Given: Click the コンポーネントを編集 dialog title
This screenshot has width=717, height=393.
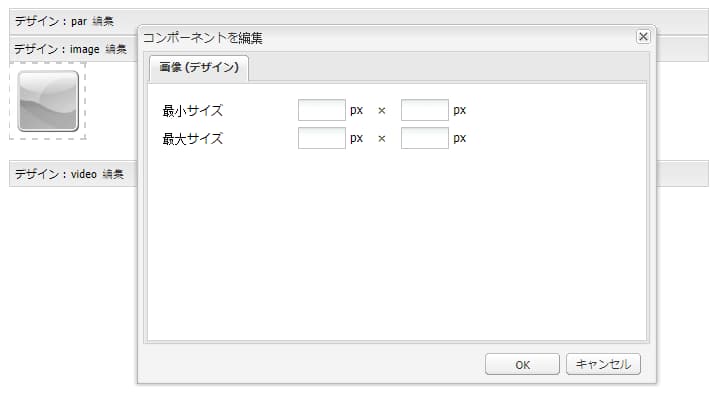Looking at the screenshot, I should [x=203, y=38].
